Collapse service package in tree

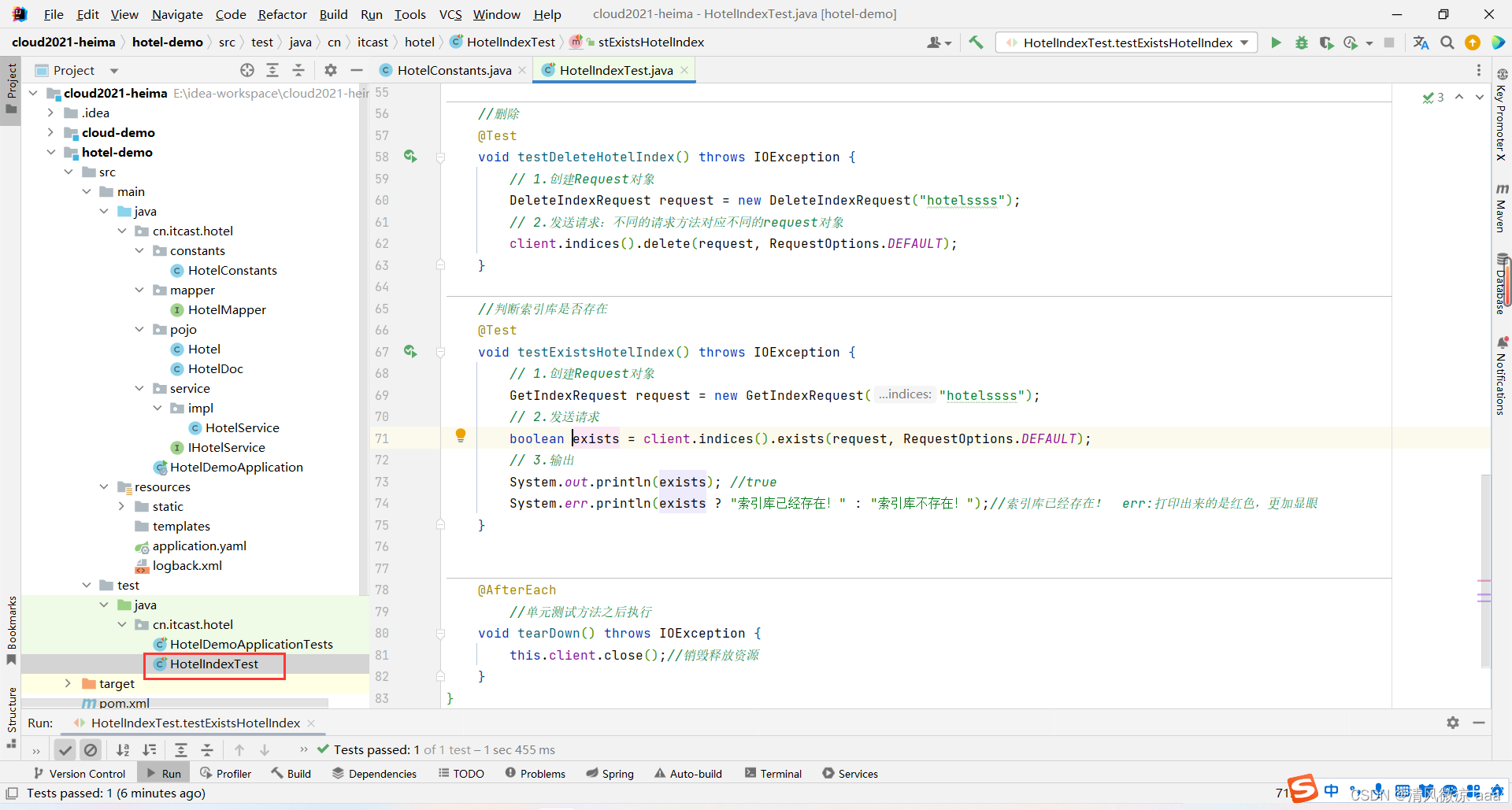(139, 388)
